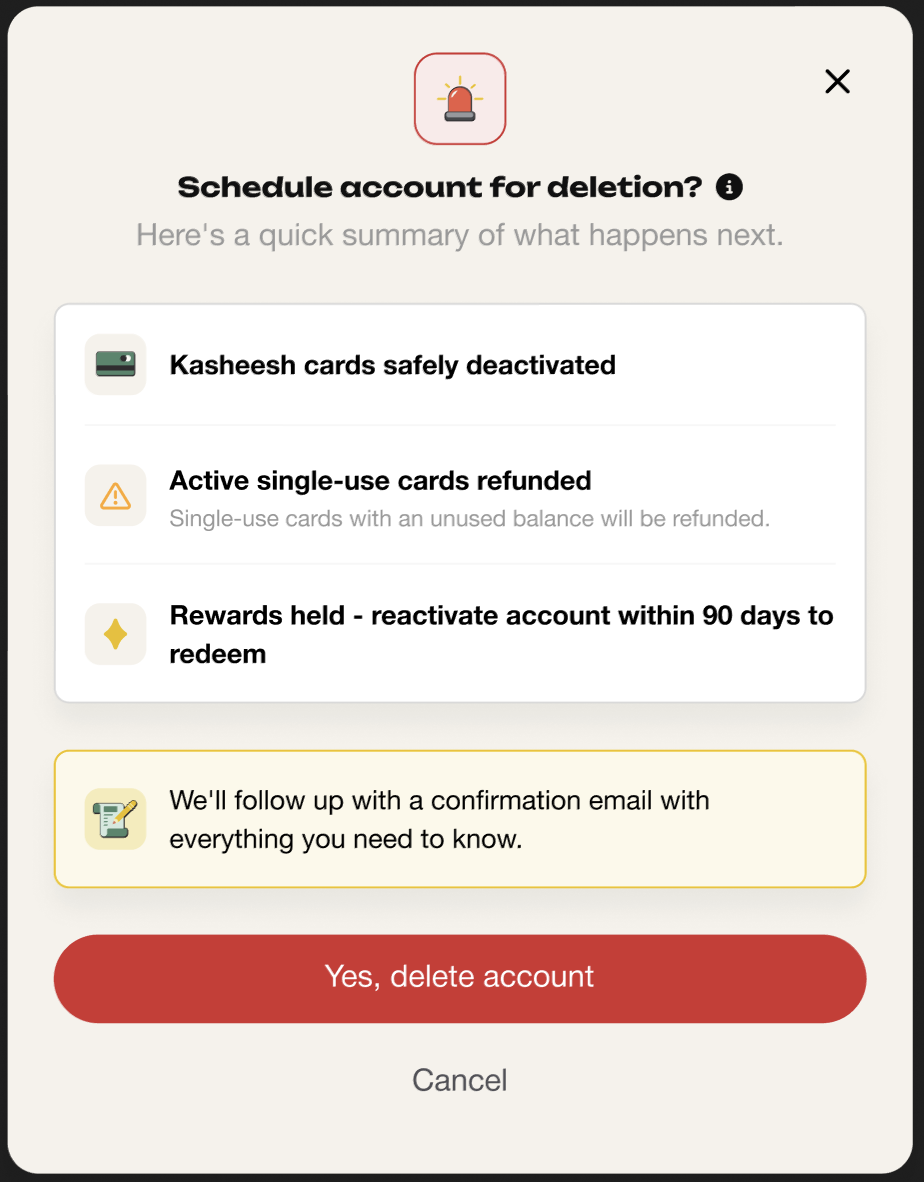Click the quick summary subtitle text
This screenshot has height=1182, width=924.
click(460, 235)
